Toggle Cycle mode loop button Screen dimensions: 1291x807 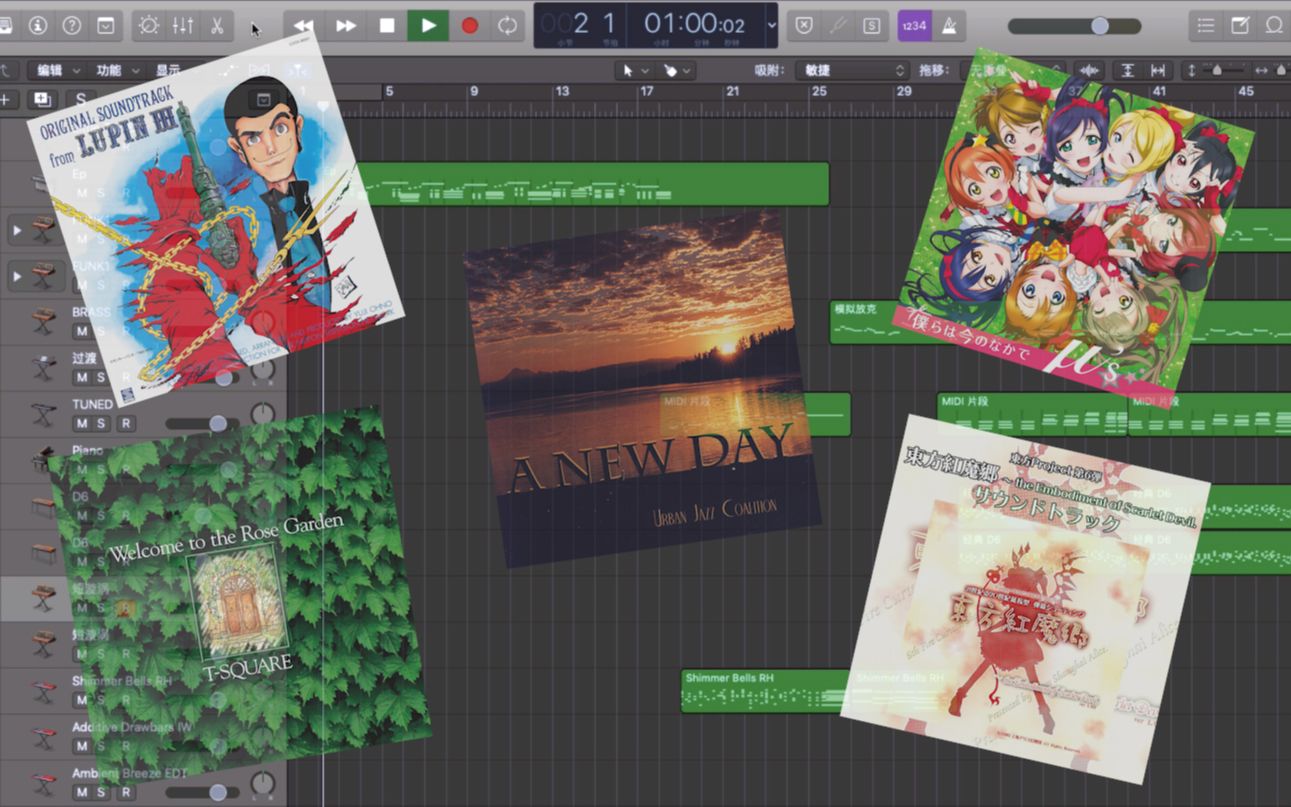508,25
